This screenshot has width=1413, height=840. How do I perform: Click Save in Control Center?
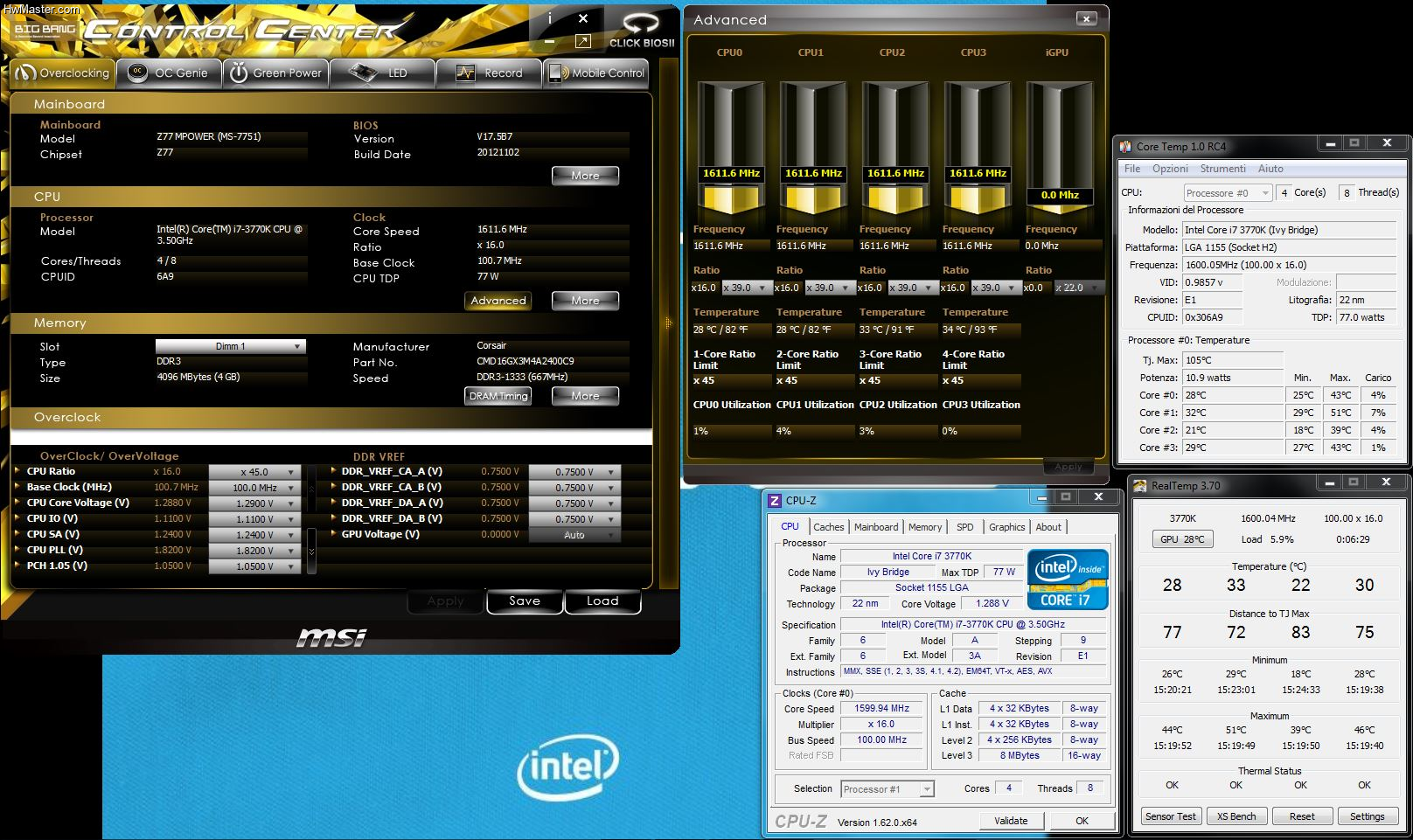point(525,601)
